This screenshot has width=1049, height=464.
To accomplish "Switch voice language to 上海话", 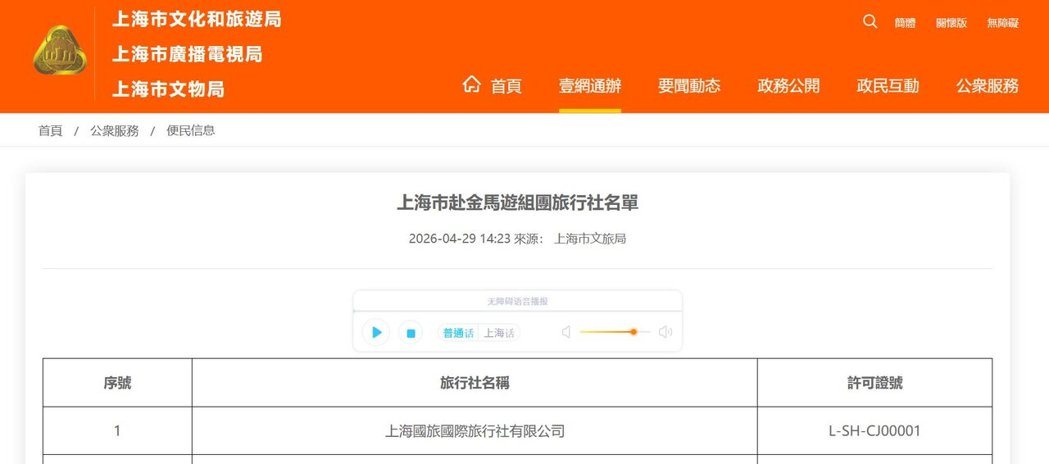I will pyautogui.click(x=499, y=333).
